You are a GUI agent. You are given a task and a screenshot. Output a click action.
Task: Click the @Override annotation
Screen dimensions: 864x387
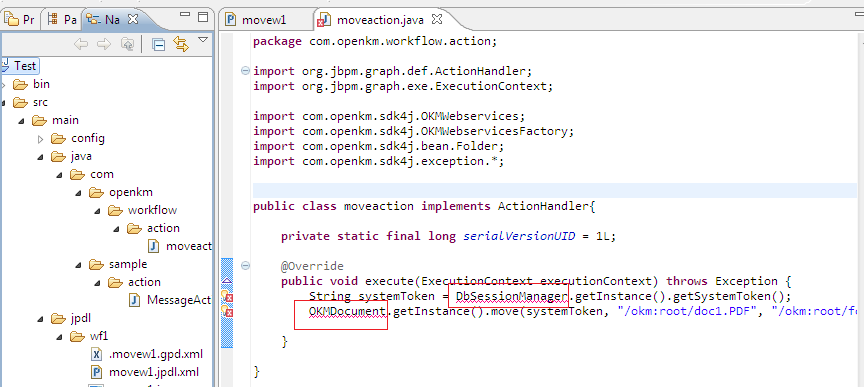312,266
